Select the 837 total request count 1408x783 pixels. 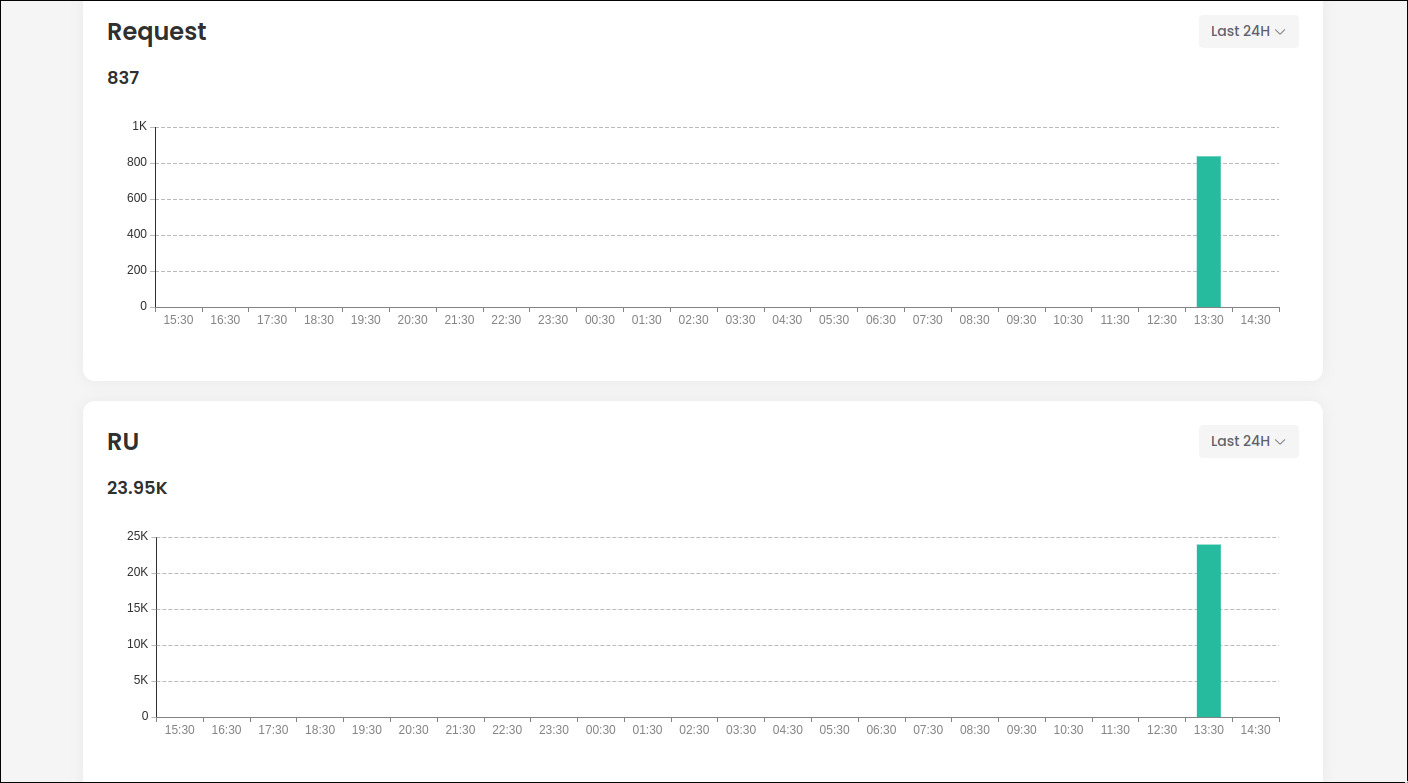point(123,77)
